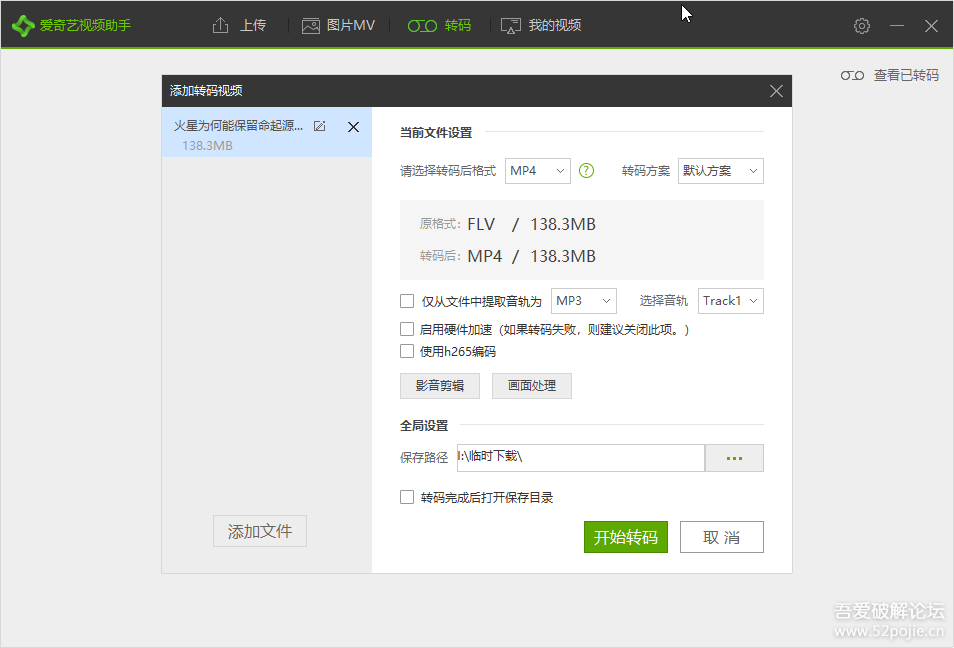Open settings via the gear icon

[862, 26]
